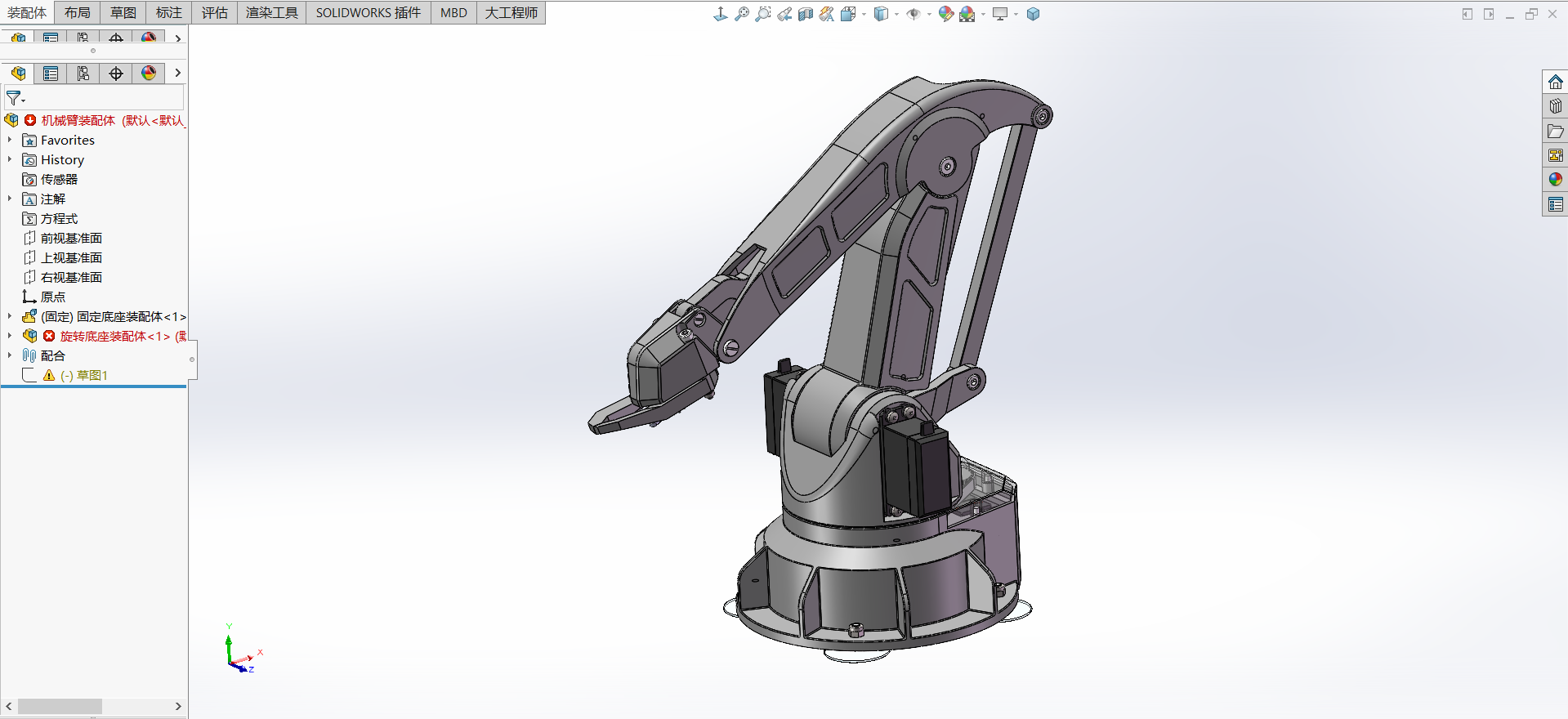Click the tree scrollbar left arrow
This screenshot has height=719, width=1568.
pyautogui.click(x=9, y=706)
